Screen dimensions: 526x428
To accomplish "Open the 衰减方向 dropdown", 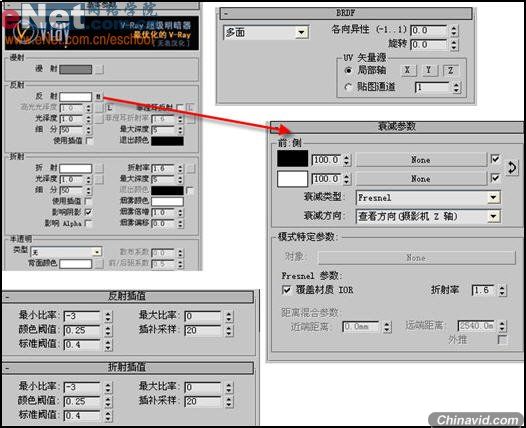I will click(428, 216).
